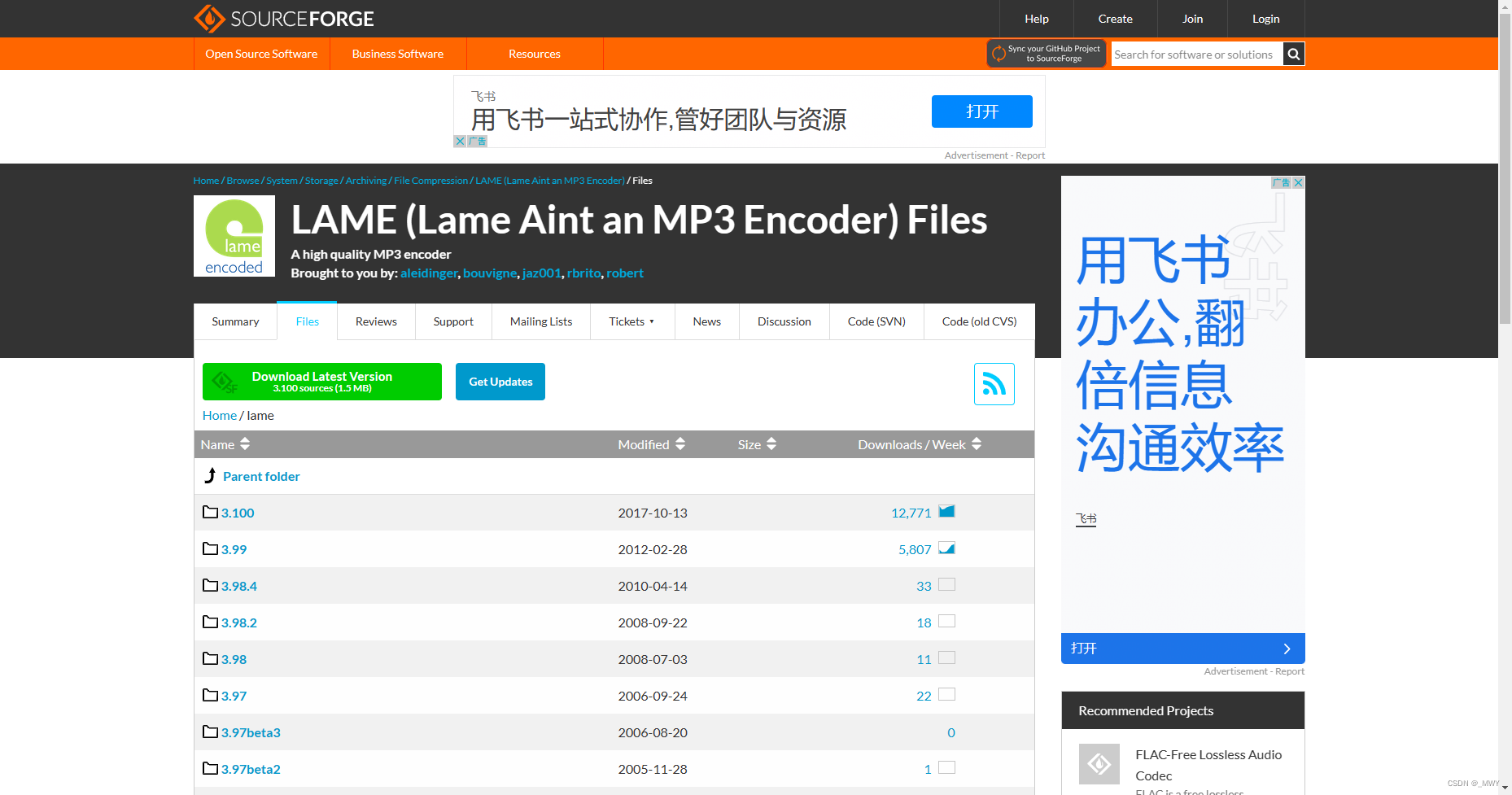
Task: Click the Get Updates button
Action: click(500, 382)
